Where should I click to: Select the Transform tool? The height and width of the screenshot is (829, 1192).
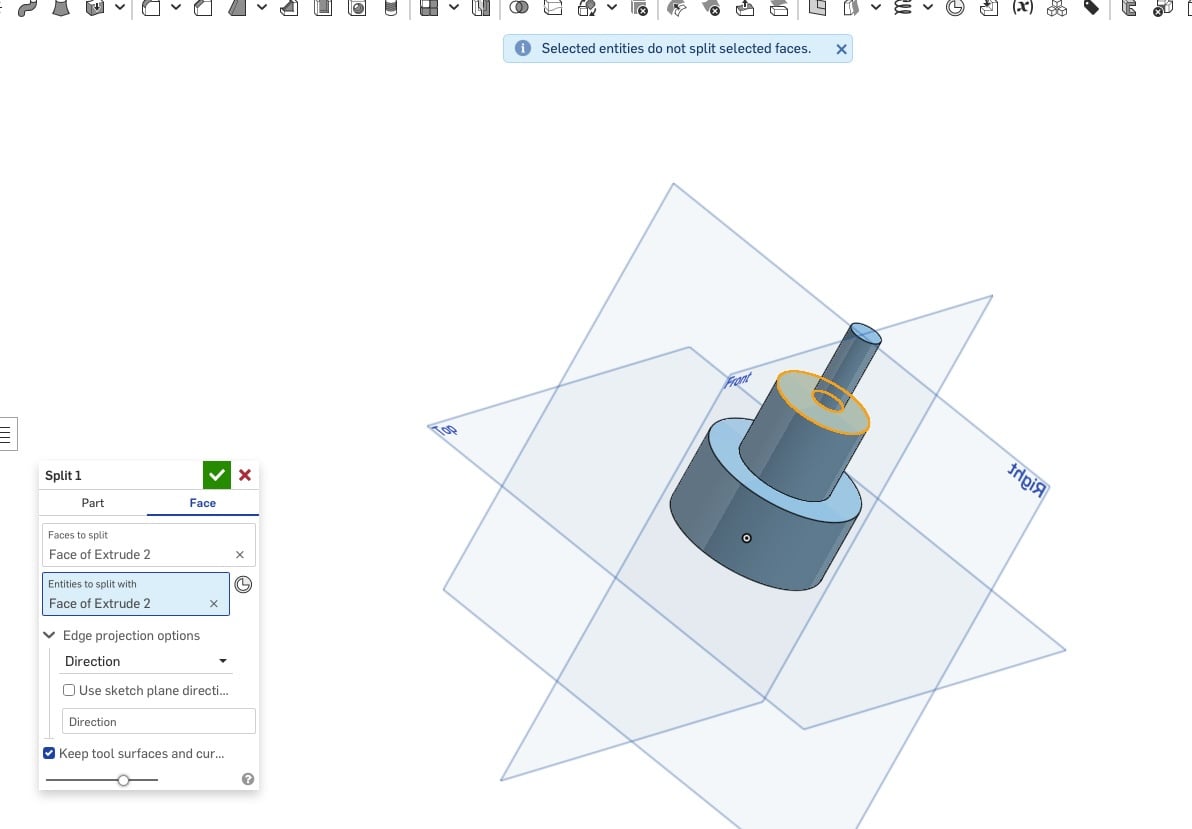pyautogui.click(x=587, y=8)
